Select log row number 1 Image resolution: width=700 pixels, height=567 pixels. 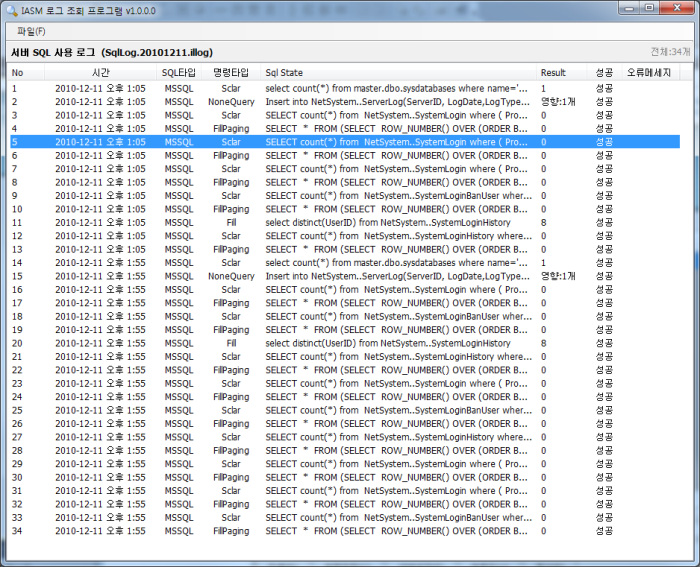tap(300, 89)
